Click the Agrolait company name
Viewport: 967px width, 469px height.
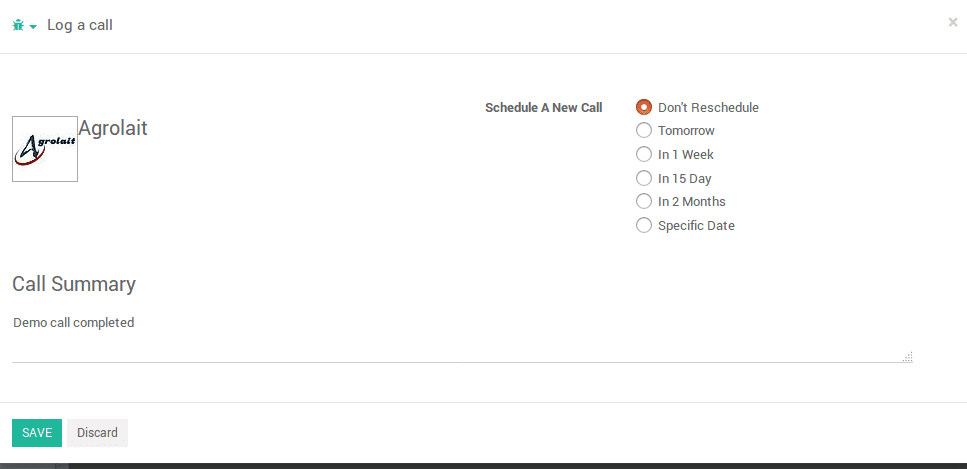113,128
